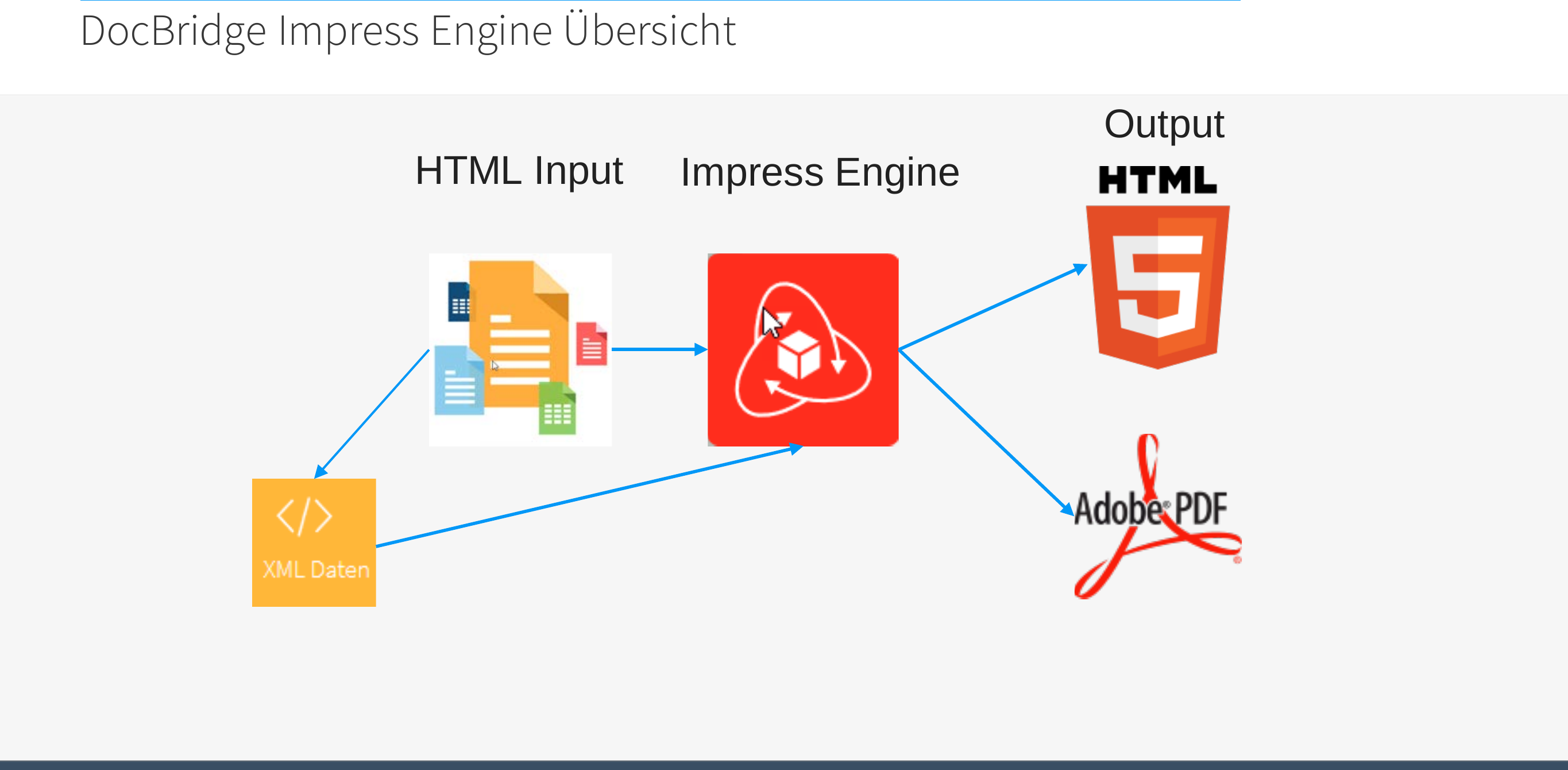
Task: Click the small red document icon
Action: point(592,344)
